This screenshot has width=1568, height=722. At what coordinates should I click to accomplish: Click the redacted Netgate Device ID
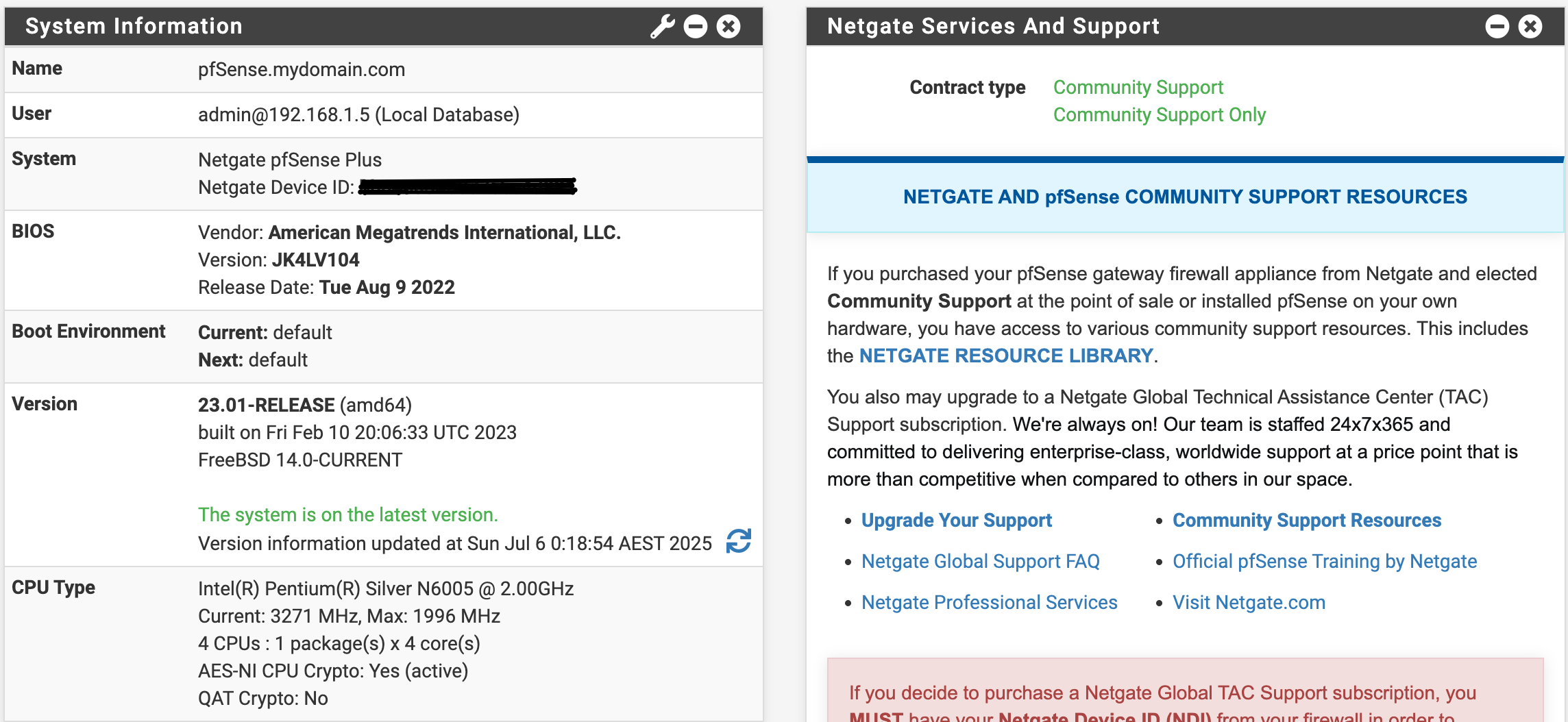point(467,187)
